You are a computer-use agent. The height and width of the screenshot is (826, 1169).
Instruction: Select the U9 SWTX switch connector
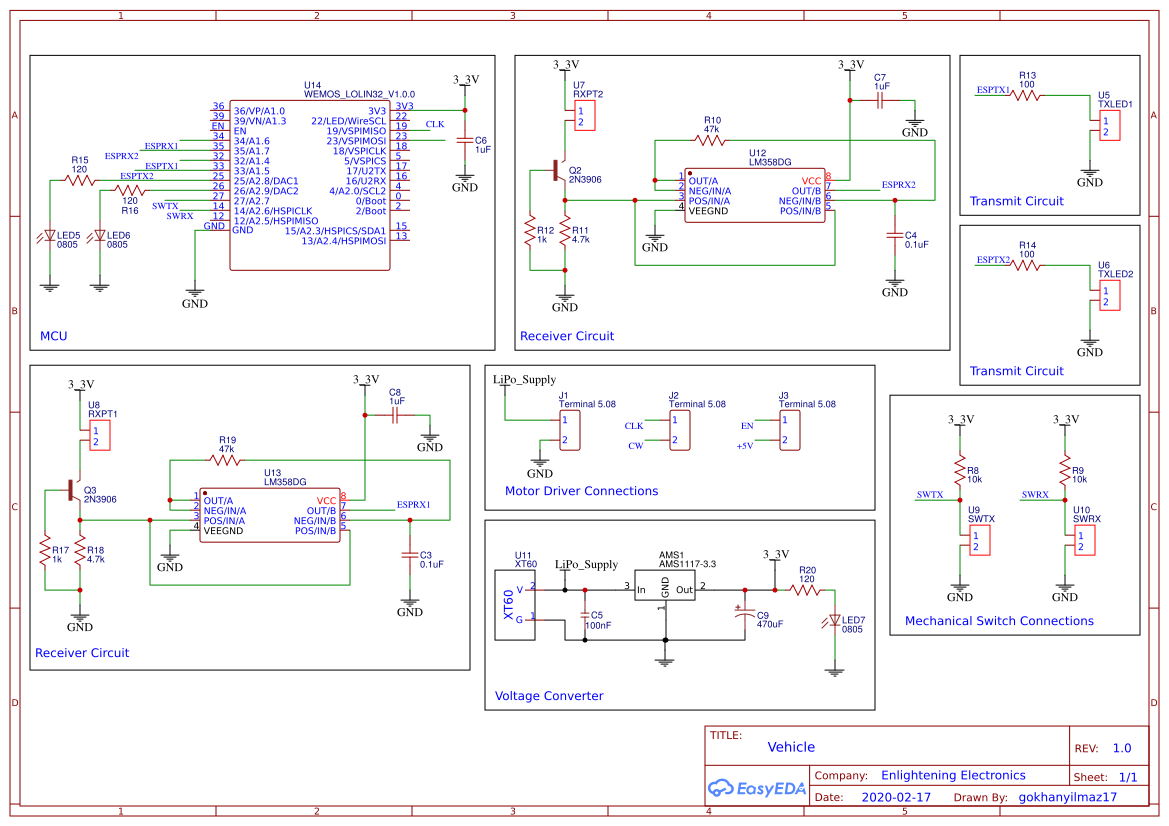(x=980, y=541)
